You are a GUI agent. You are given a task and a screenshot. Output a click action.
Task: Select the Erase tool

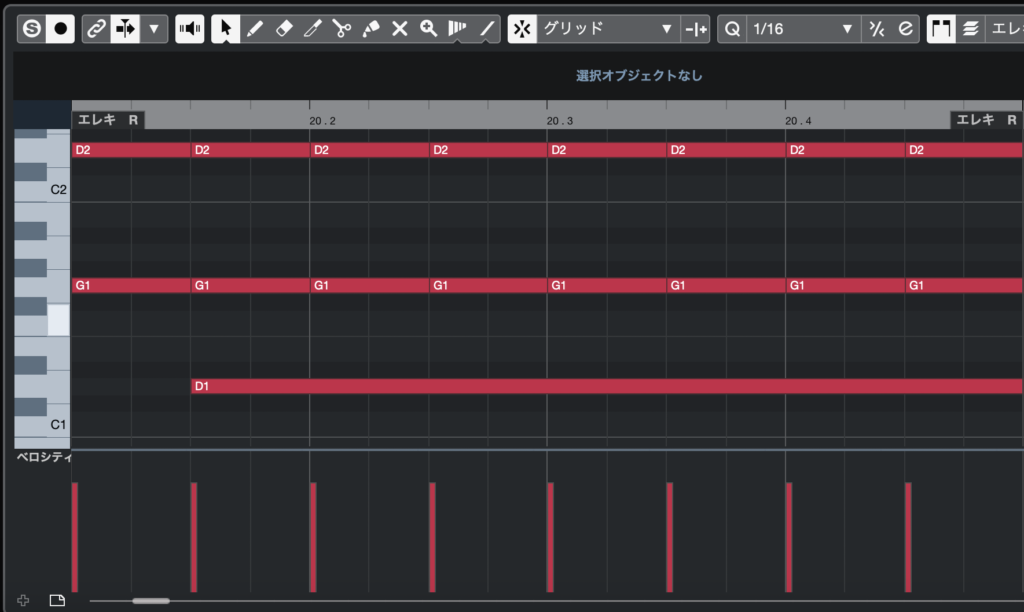click(283, 29)
